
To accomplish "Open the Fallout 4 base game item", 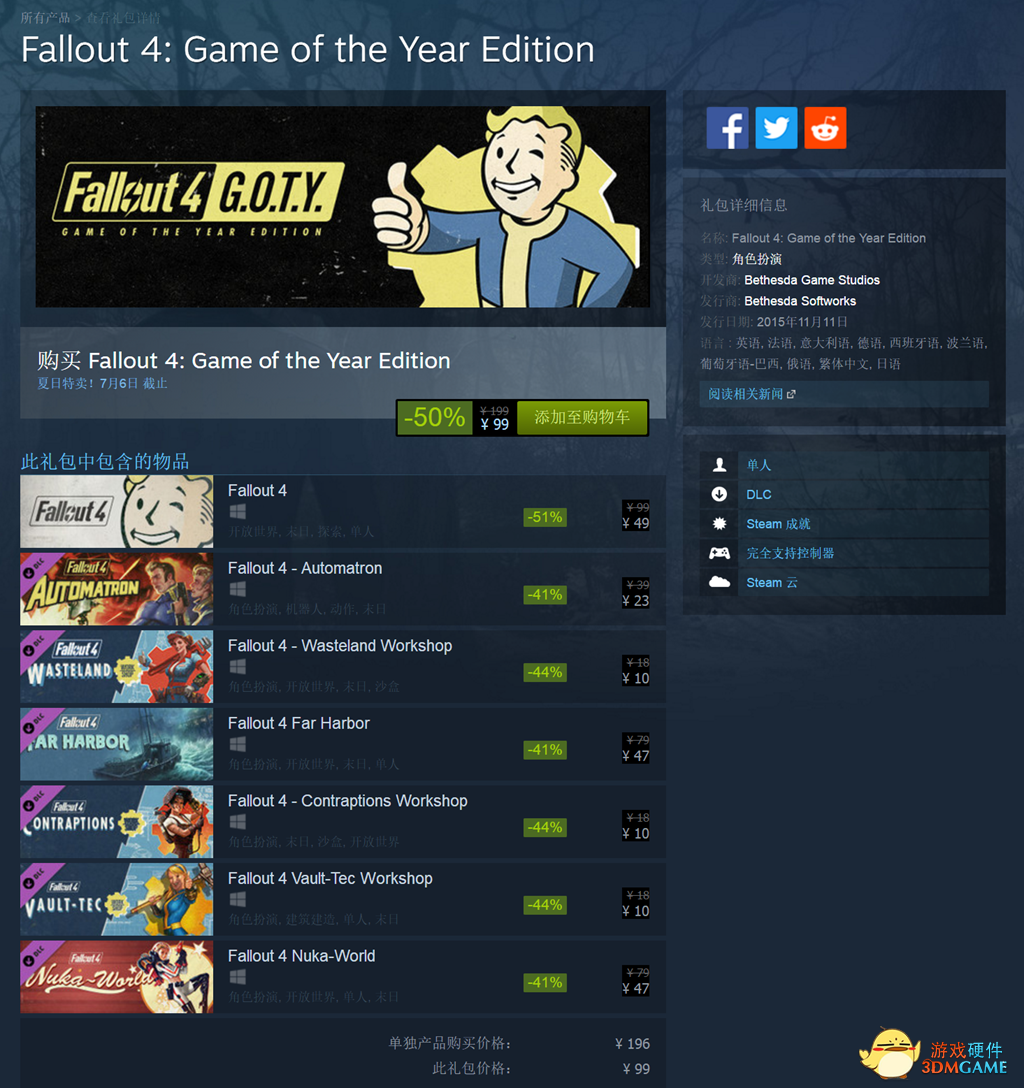I will pyautogui.click(x=343, y=511).
